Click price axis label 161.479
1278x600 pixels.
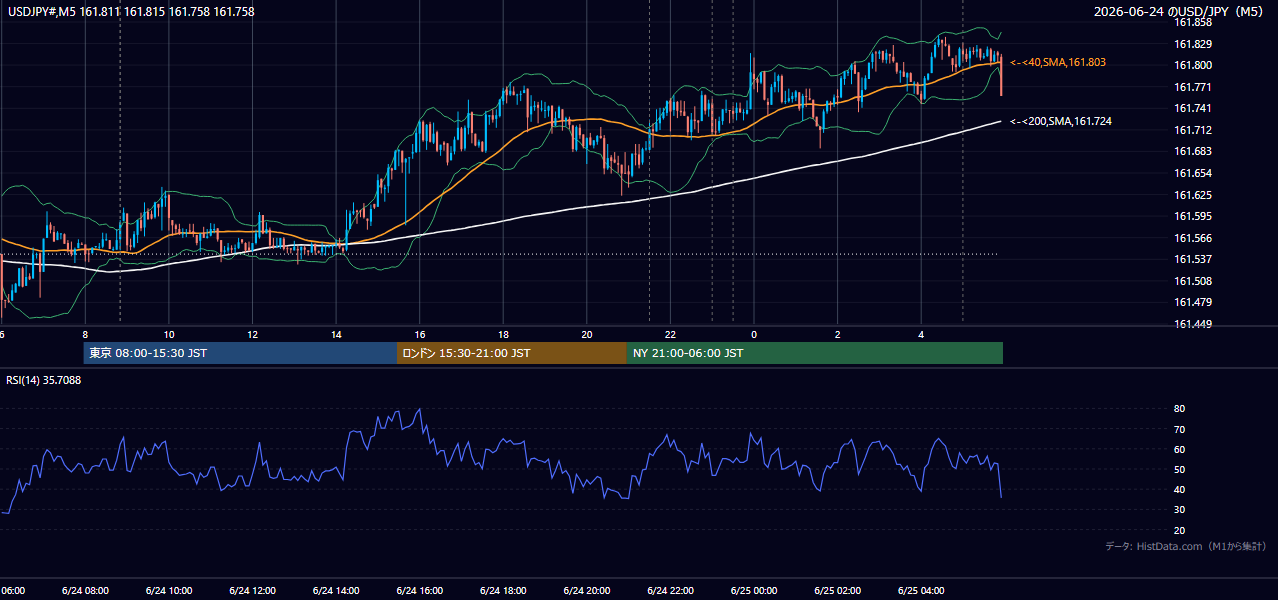click(x=1192, y=302)
